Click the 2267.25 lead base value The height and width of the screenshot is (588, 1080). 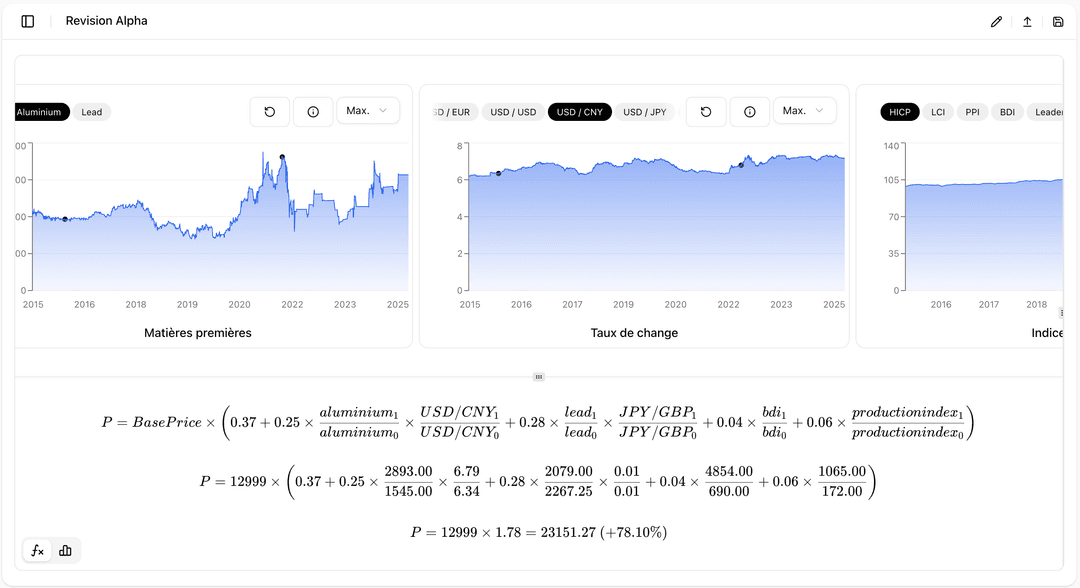(568, 491)
